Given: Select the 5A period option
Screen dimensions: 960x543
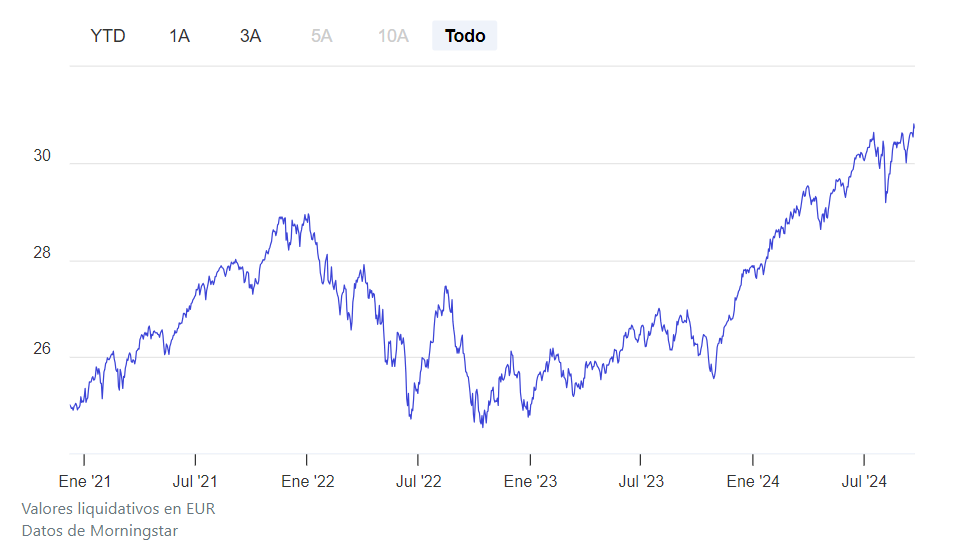Looking at the screenshot, I should tap(321, 36).
